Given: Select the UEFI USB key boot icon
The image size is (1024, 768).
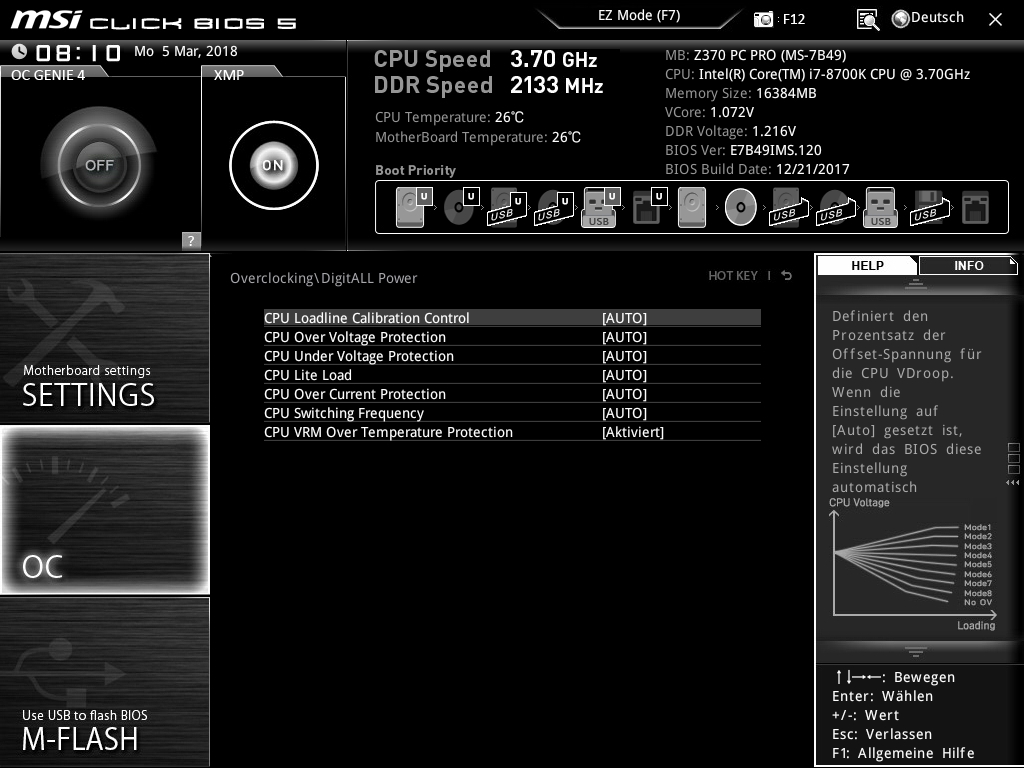Looking at the screenshot, I should click(x=600, y=207).
